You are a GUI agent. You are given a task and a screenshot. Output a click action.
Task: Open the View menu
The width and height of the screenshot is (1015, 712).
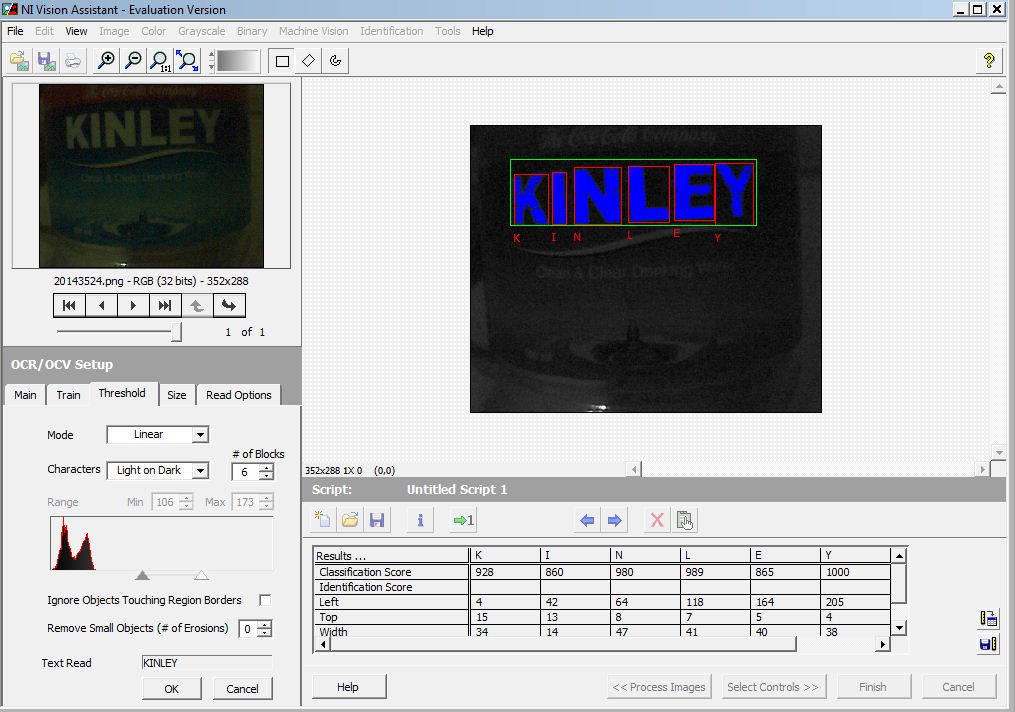click(76, 31)
